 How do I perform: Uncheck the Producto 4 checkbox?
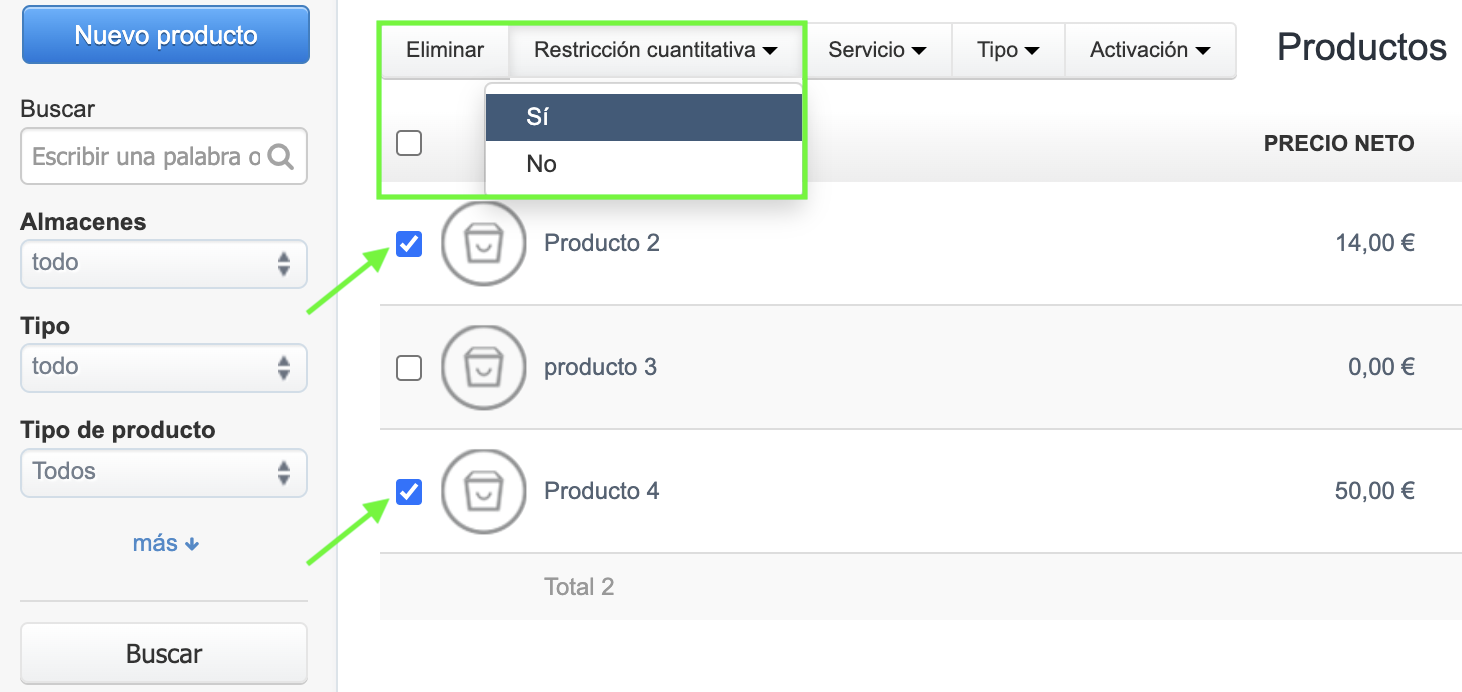[409, 491]
